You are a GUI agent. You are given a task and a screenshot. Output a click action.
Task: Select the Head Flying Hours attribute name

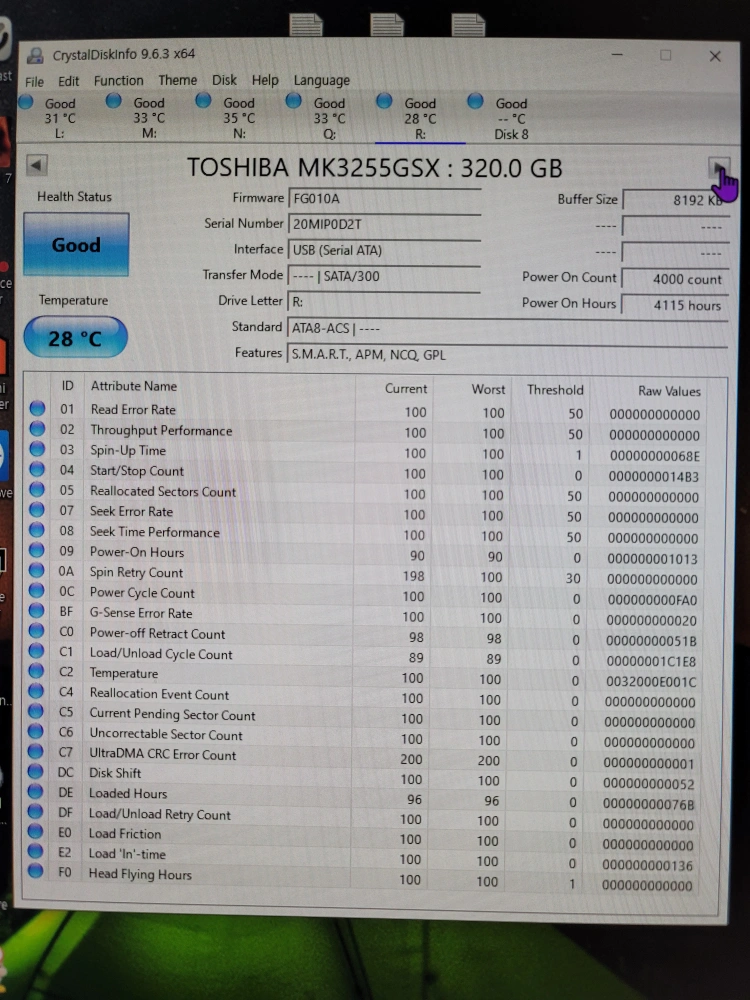[140, 874]
